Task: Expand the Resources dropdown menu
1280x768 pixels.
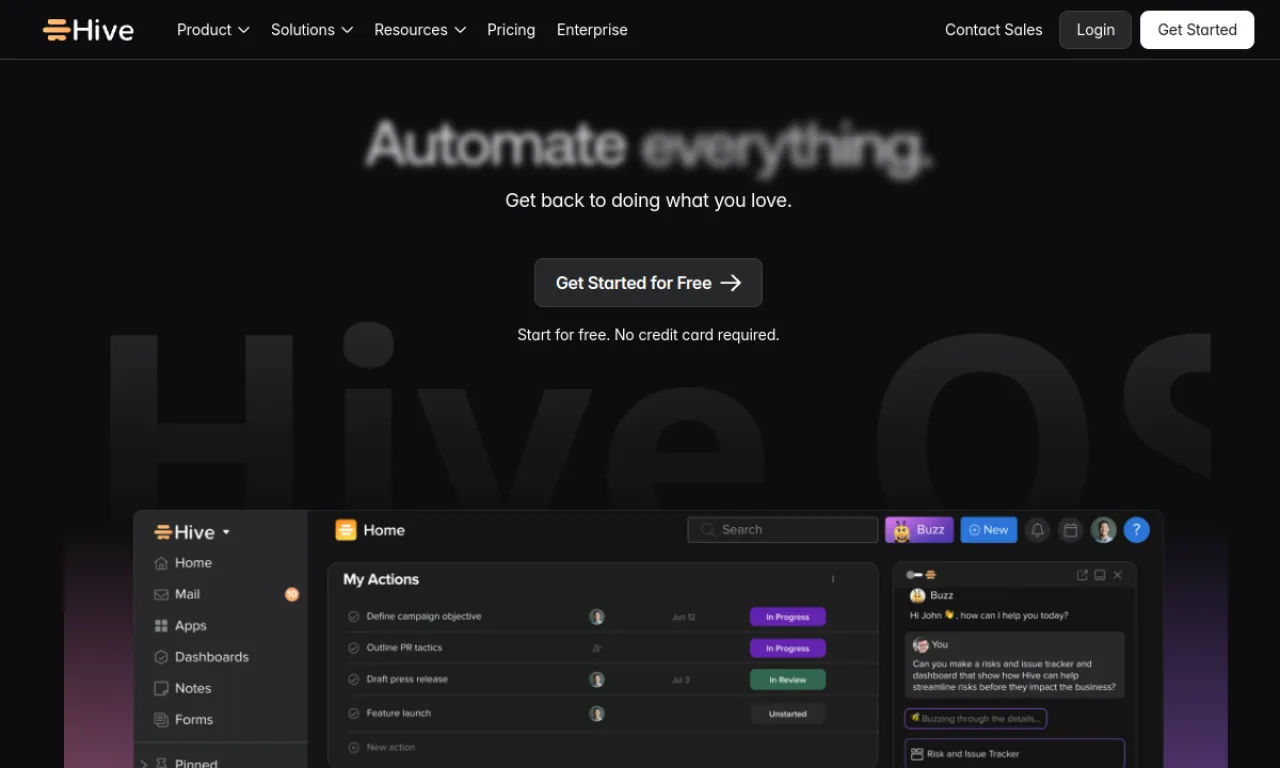Action: [x=420, y=30]
